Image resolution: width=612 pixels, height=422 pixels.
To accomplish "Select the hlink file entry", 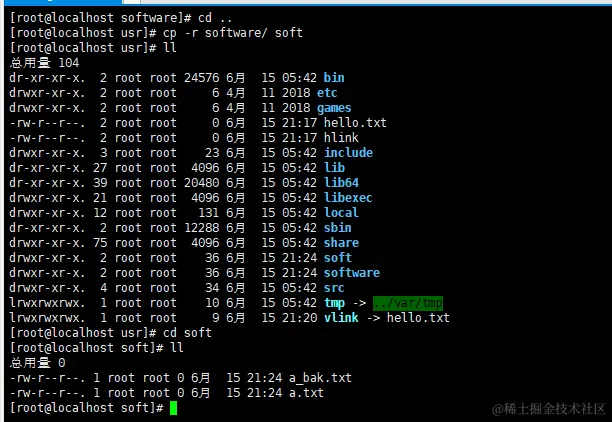I will [x=341, y=138].
